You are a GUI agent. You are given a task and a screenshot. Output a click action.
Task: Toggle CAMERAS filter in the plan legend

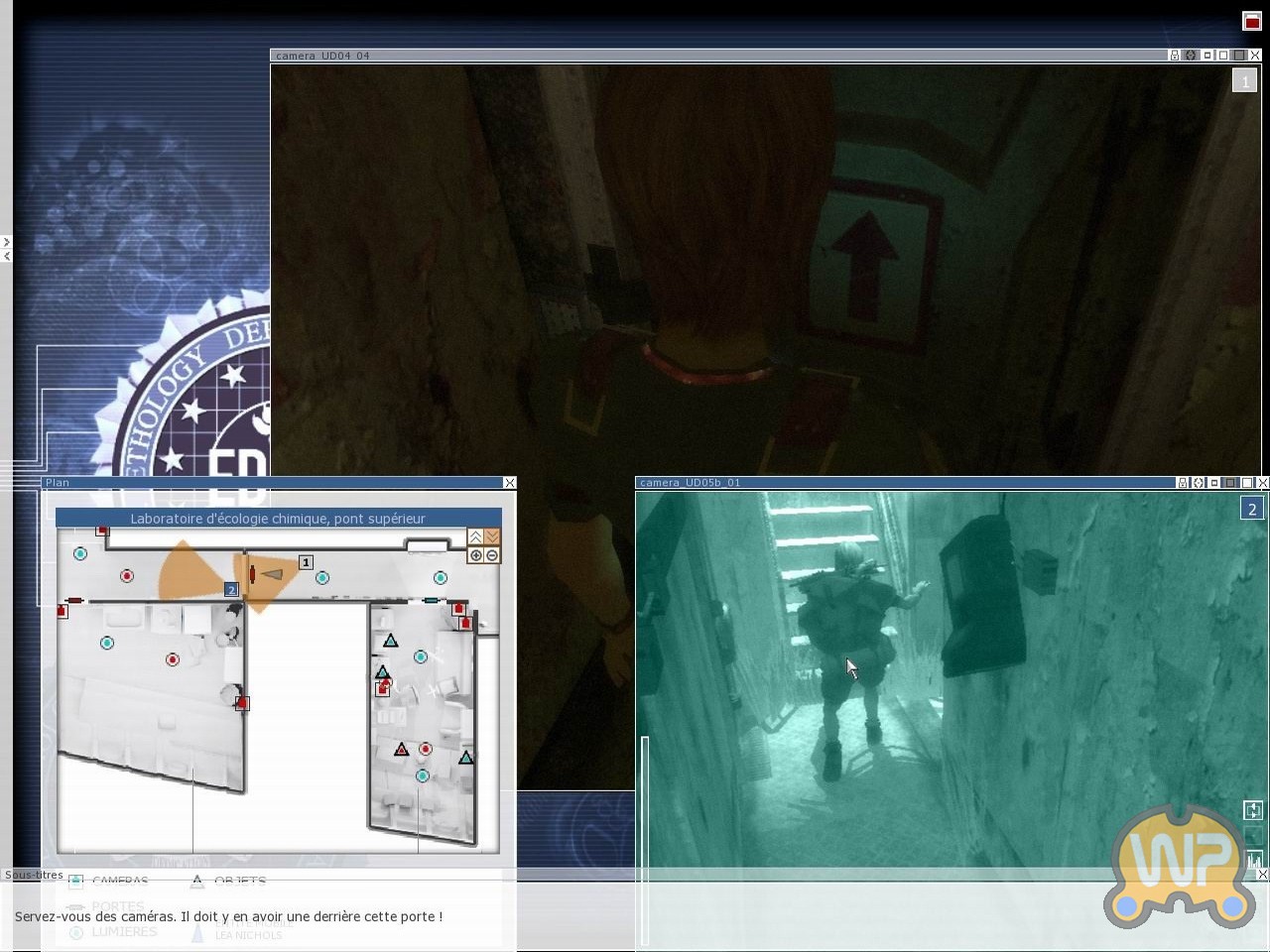click(76, 881)
